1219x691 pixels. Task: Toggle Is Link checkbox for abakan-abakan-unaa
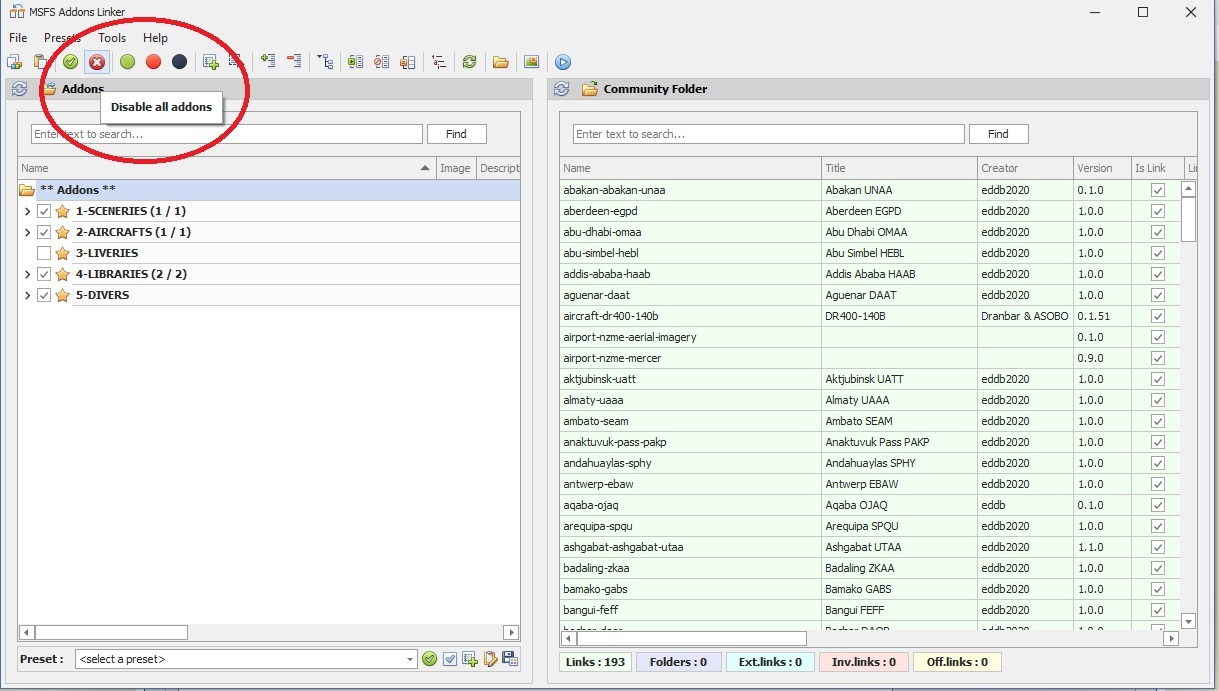coord(1157,190)
